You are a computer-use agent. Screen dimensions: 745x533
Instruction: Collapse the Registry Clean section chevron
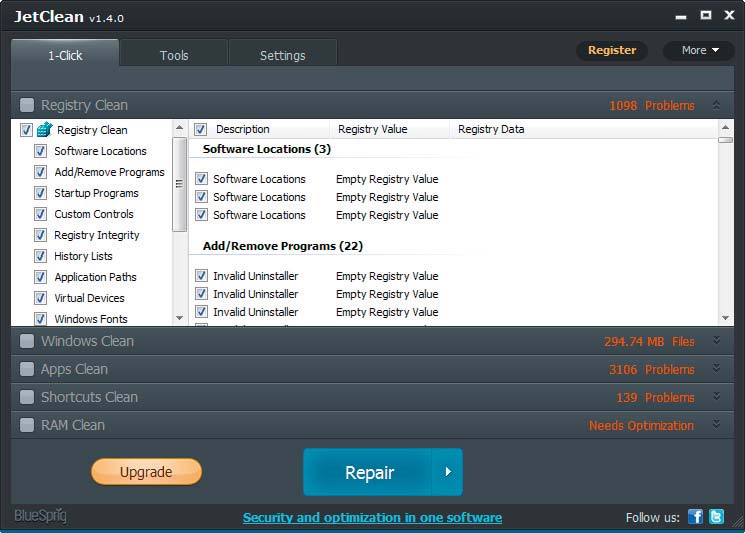tap(716, 105)
